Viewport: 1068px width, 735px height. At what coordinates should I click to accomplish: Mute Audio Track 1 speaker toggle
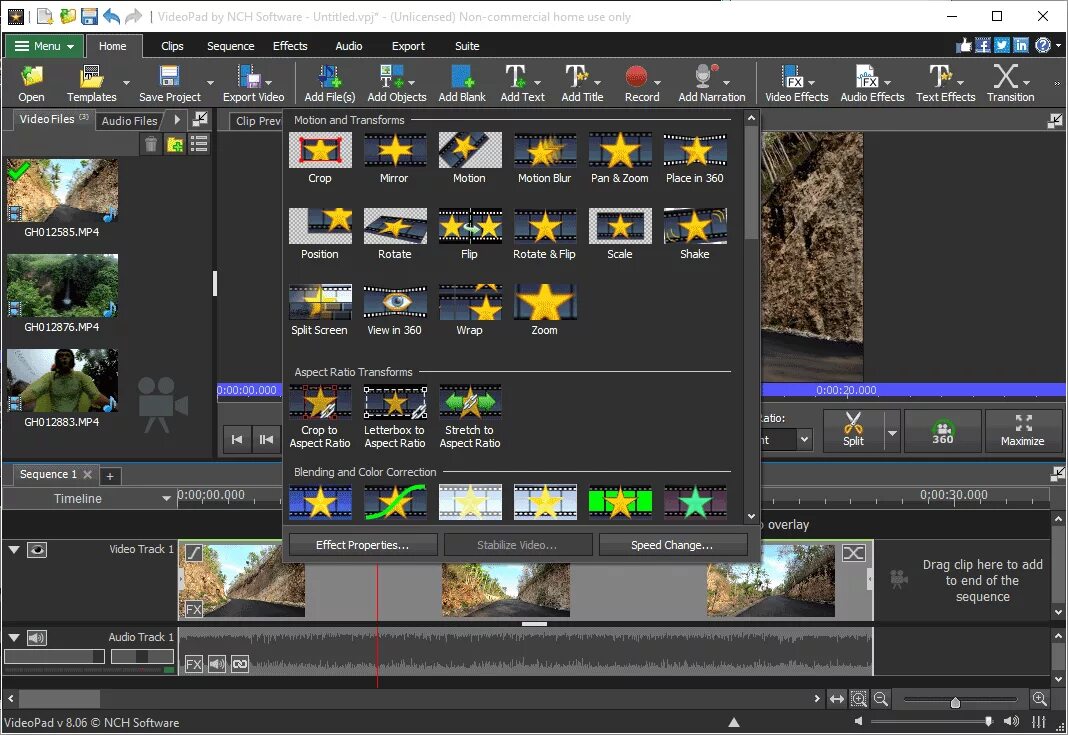point(37,638)
